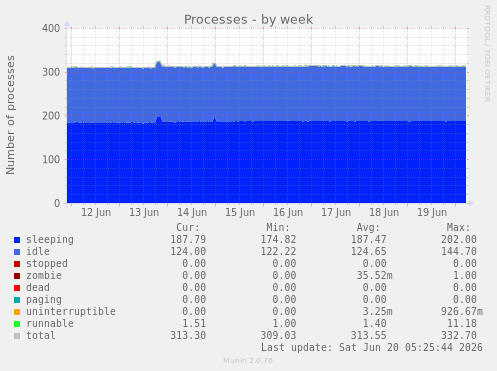The image size is (497, 371).
Task: Click runnable maximum value 11.18
Action: point(462,323)
